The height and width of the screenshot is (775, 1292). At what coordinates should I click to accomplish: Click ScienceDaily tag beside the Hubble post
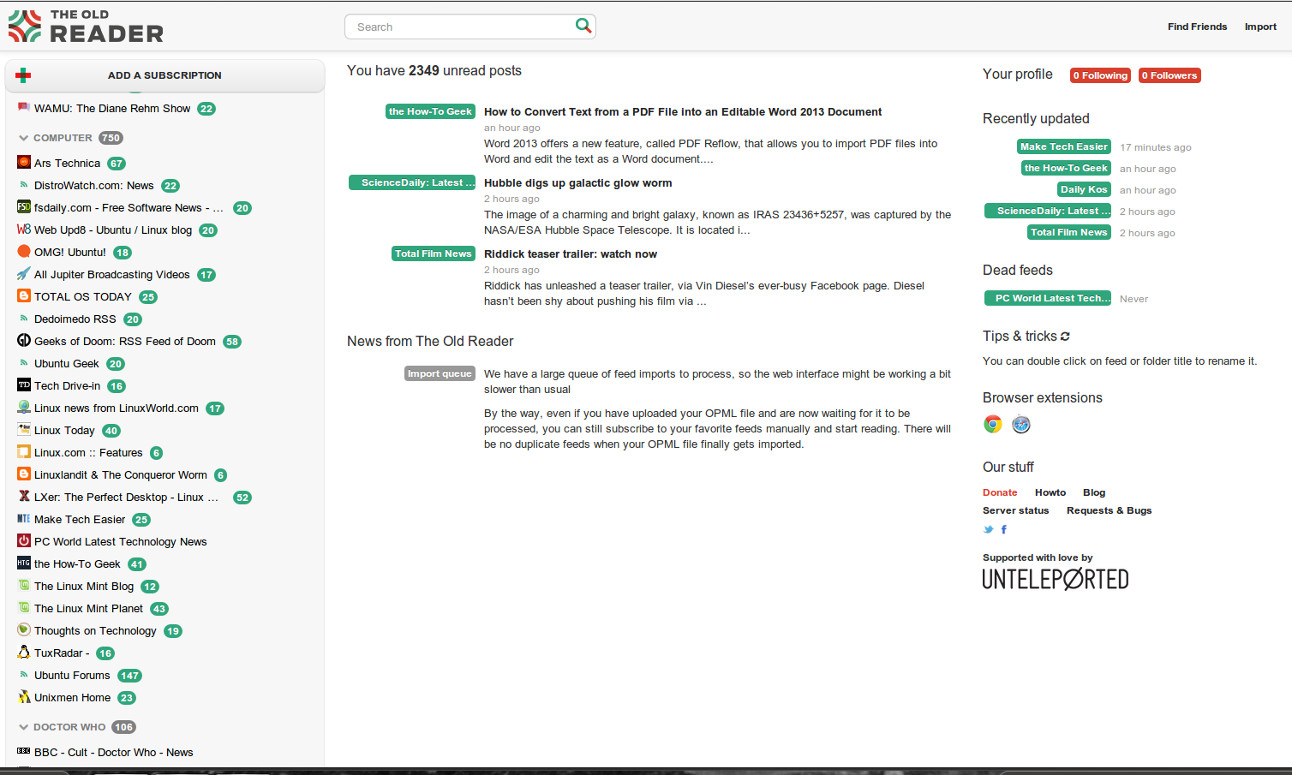[412, 183]
